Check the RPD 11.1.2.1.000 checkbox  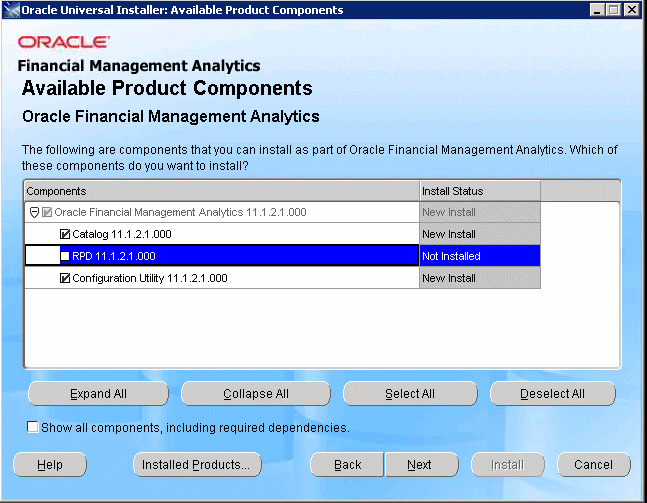(x=65, y=256)
